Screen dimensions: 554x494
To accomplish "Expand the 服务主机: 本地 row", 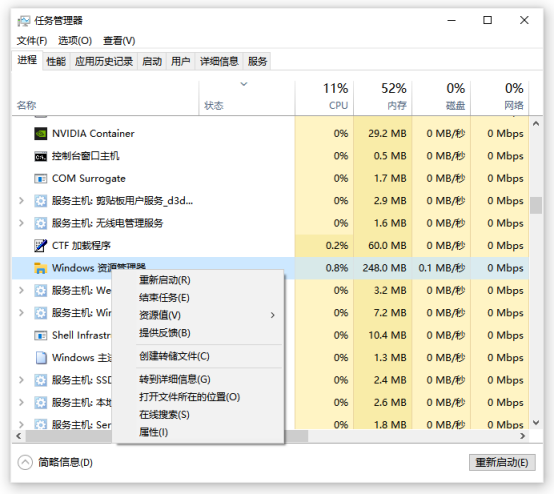I will coord(21,402).
